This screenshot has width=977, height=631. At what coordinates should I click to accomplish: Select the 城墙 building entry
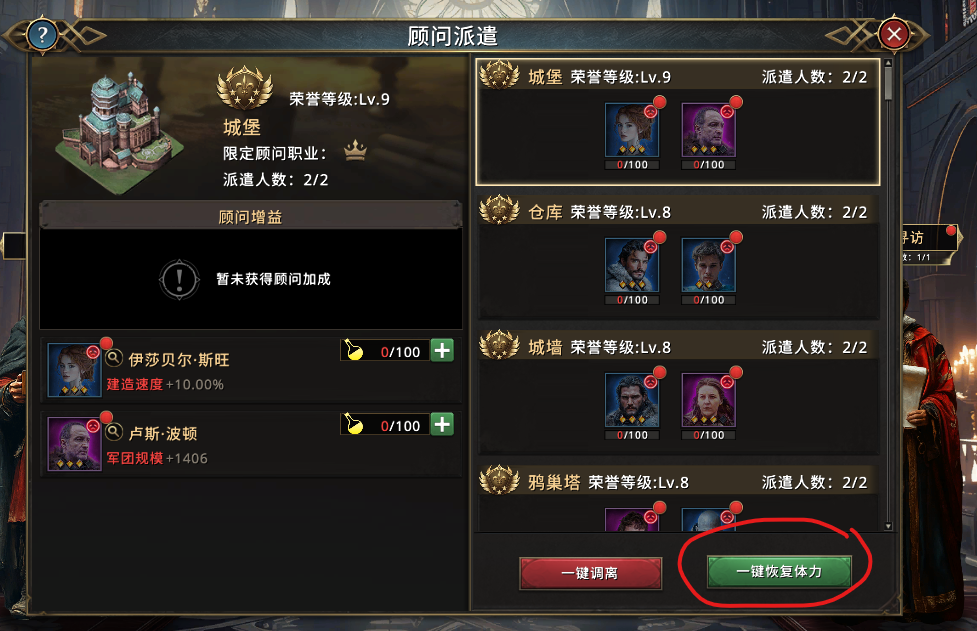(x=678, y=392)
